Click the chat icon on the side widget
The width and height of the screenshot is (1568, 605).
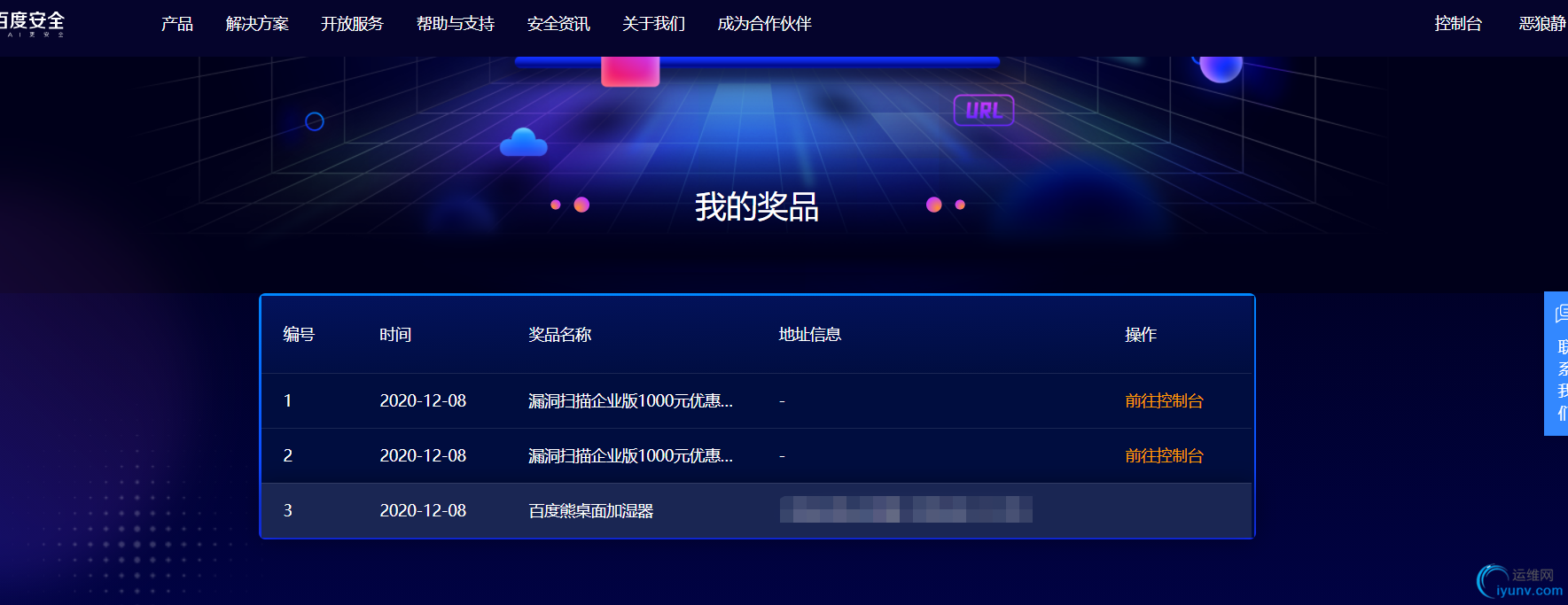(x=1562, y=314)
